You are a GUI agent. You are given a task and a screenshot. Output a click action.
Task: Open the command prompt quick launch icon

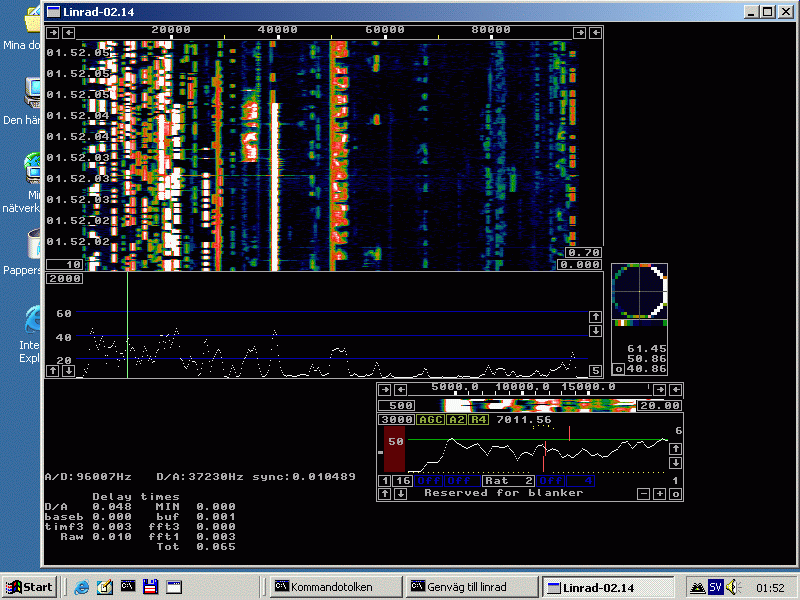[x=128, y=587]
